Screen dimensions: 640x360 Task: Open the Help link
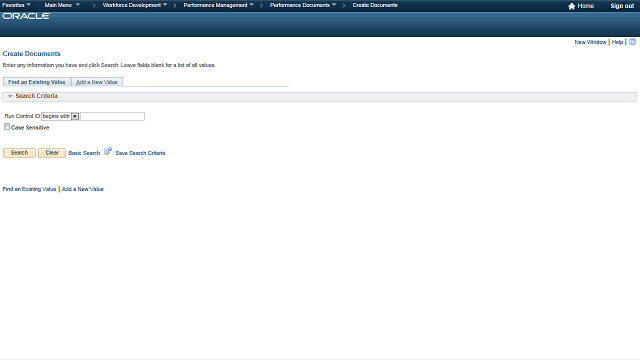pyautogui.click(x=617, y=42)
